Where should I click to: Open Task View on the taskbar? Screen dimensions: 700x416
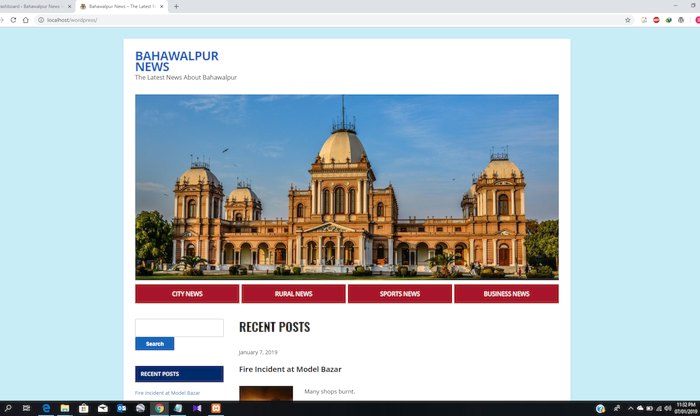(27, 408)
